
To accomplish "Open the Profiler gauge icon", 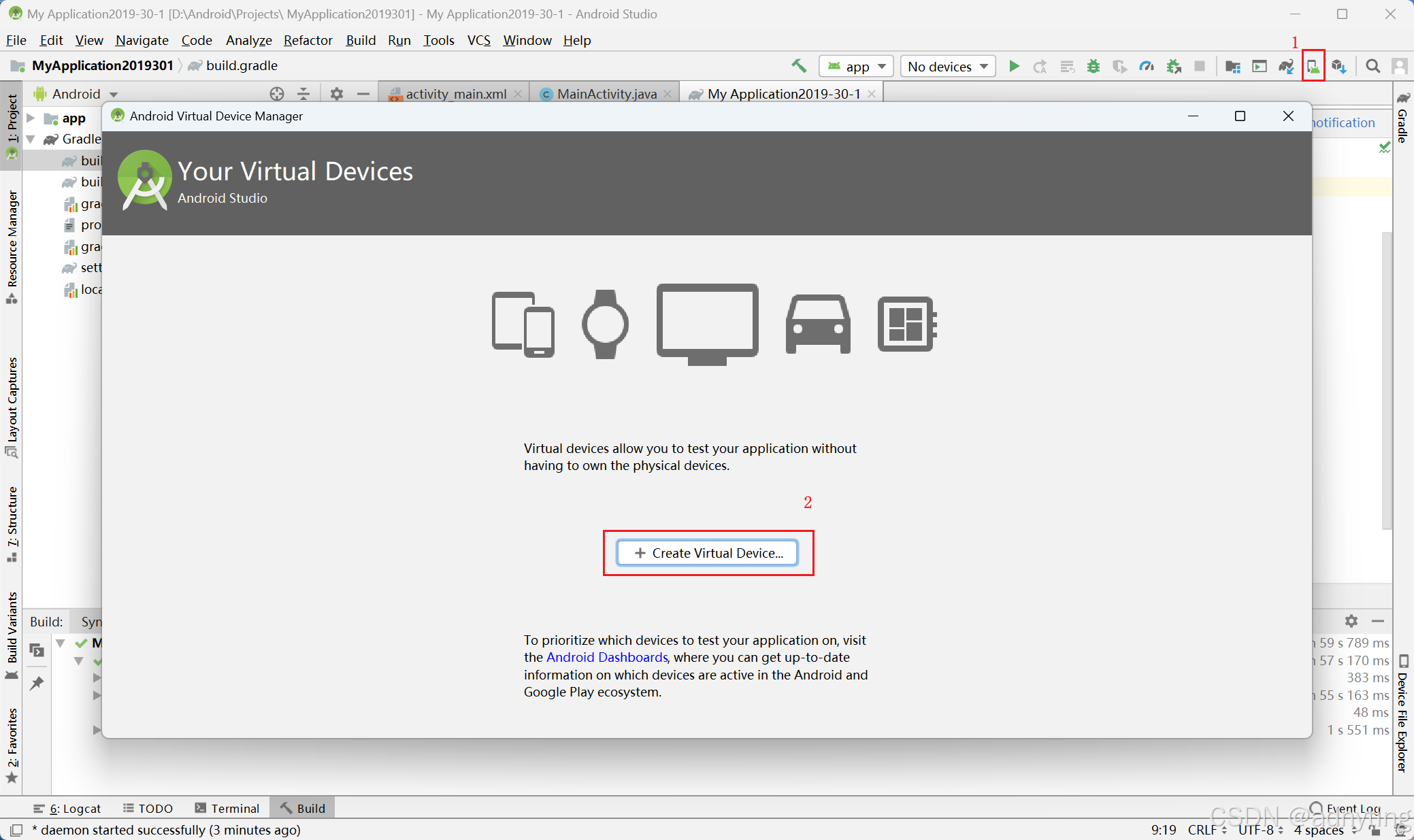I will pos(1147,66).
